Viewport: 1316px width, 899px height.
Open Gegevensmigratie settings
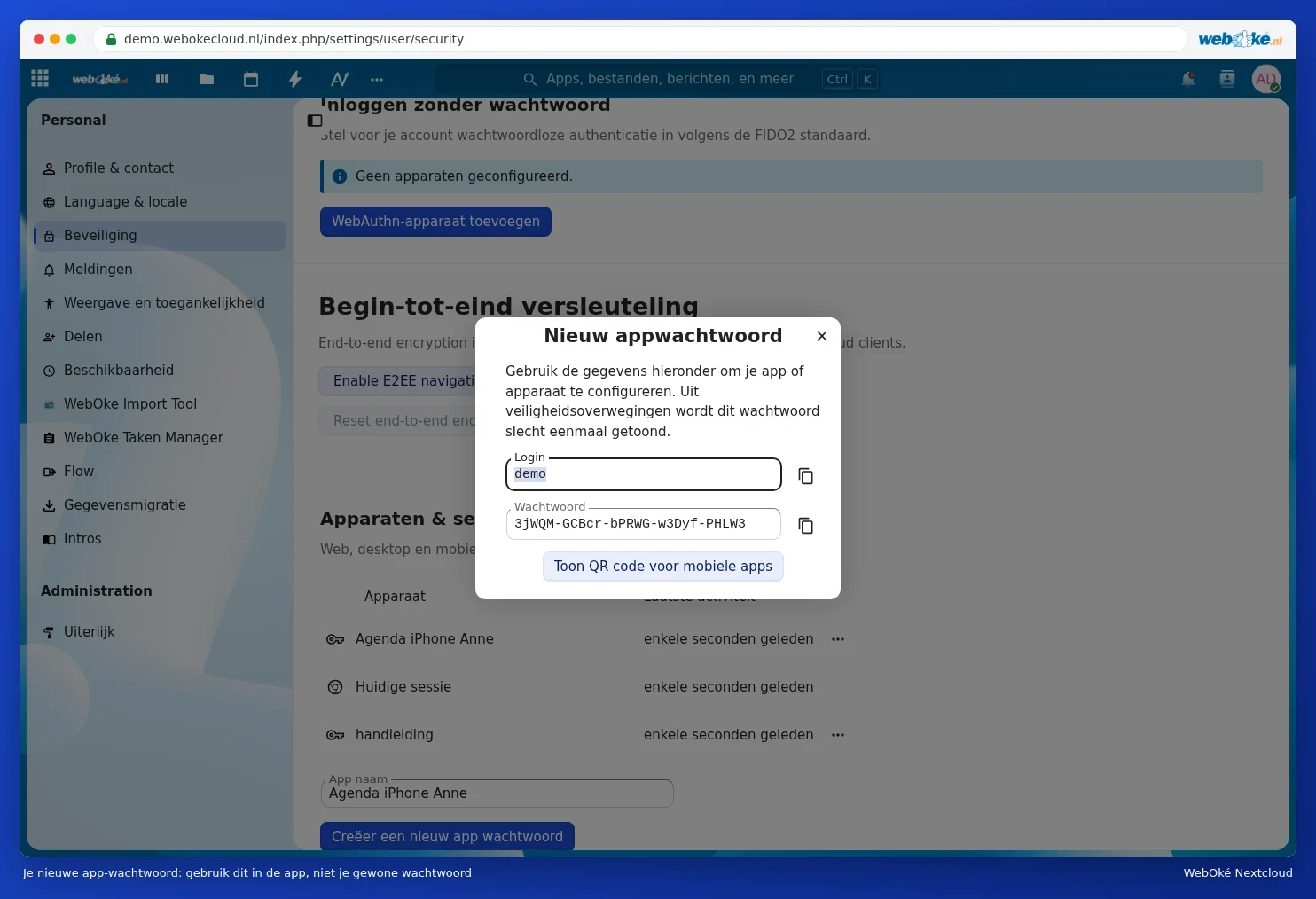point(160,505)
